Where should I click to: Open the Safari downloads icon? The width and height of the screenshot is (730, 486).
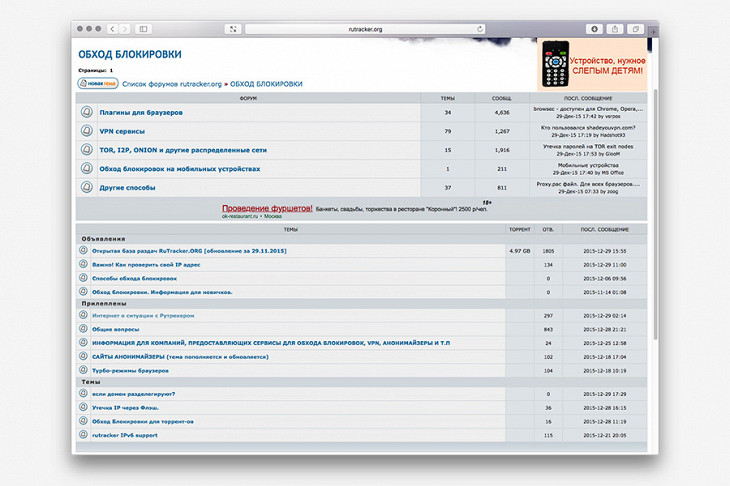point(594,29)
